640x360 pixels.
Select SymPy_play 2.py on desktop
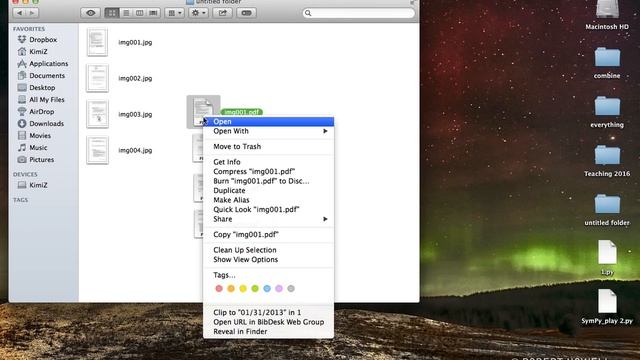tap(607, 306)
